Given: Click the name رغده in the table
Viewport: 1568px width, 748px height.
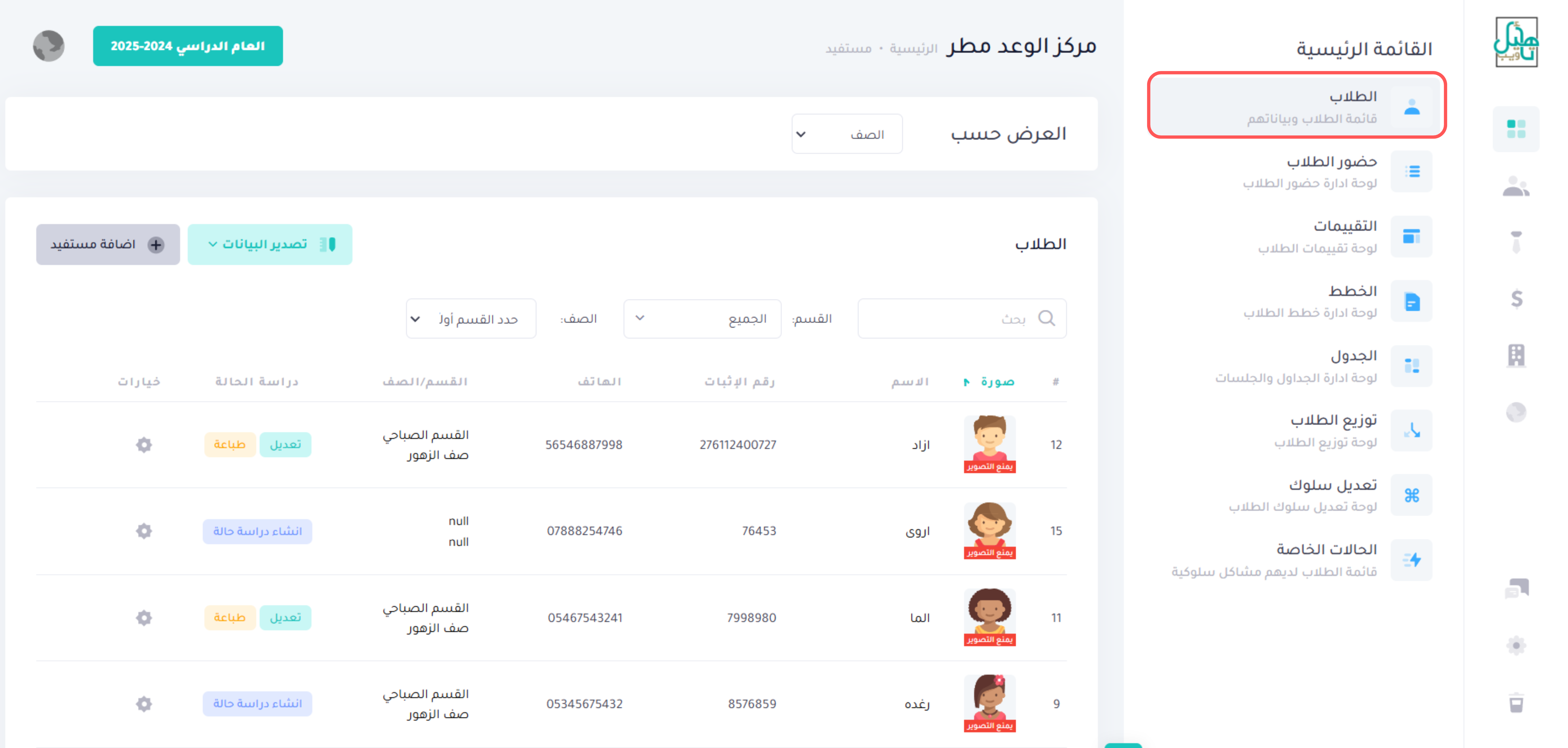Looking at the screenshot, I should point(917,704).
